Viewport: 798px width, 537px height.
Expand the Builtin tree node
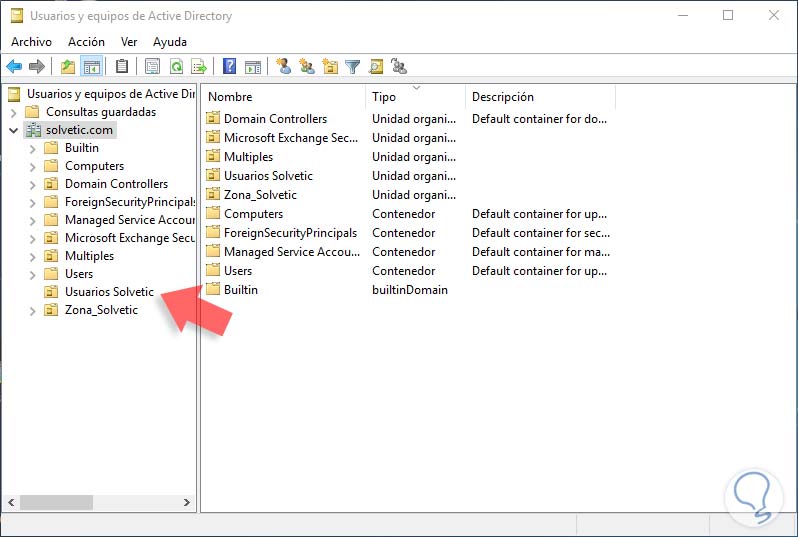tap(33, 149)
